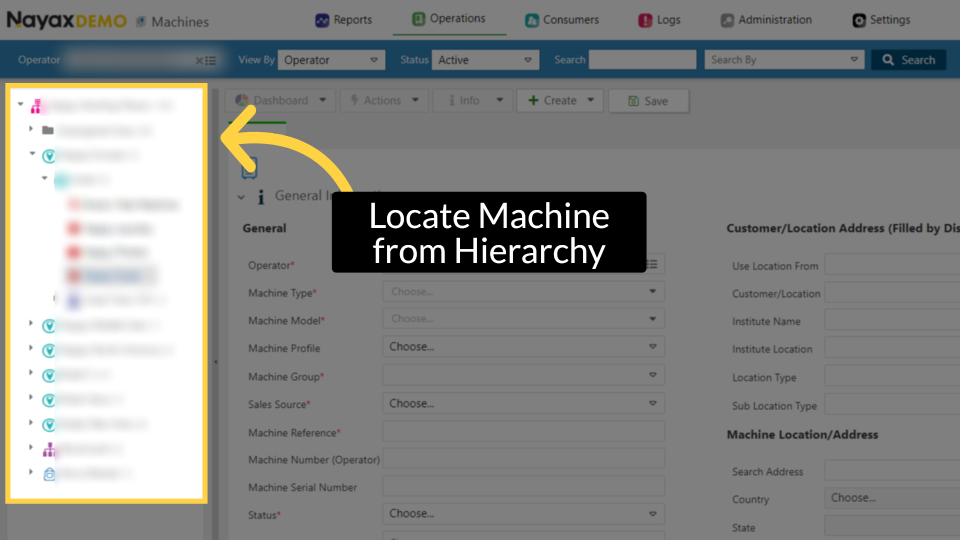Click the Save button
Screen dimensions: 960x540
pyautogui.click(x=647, y=101)
